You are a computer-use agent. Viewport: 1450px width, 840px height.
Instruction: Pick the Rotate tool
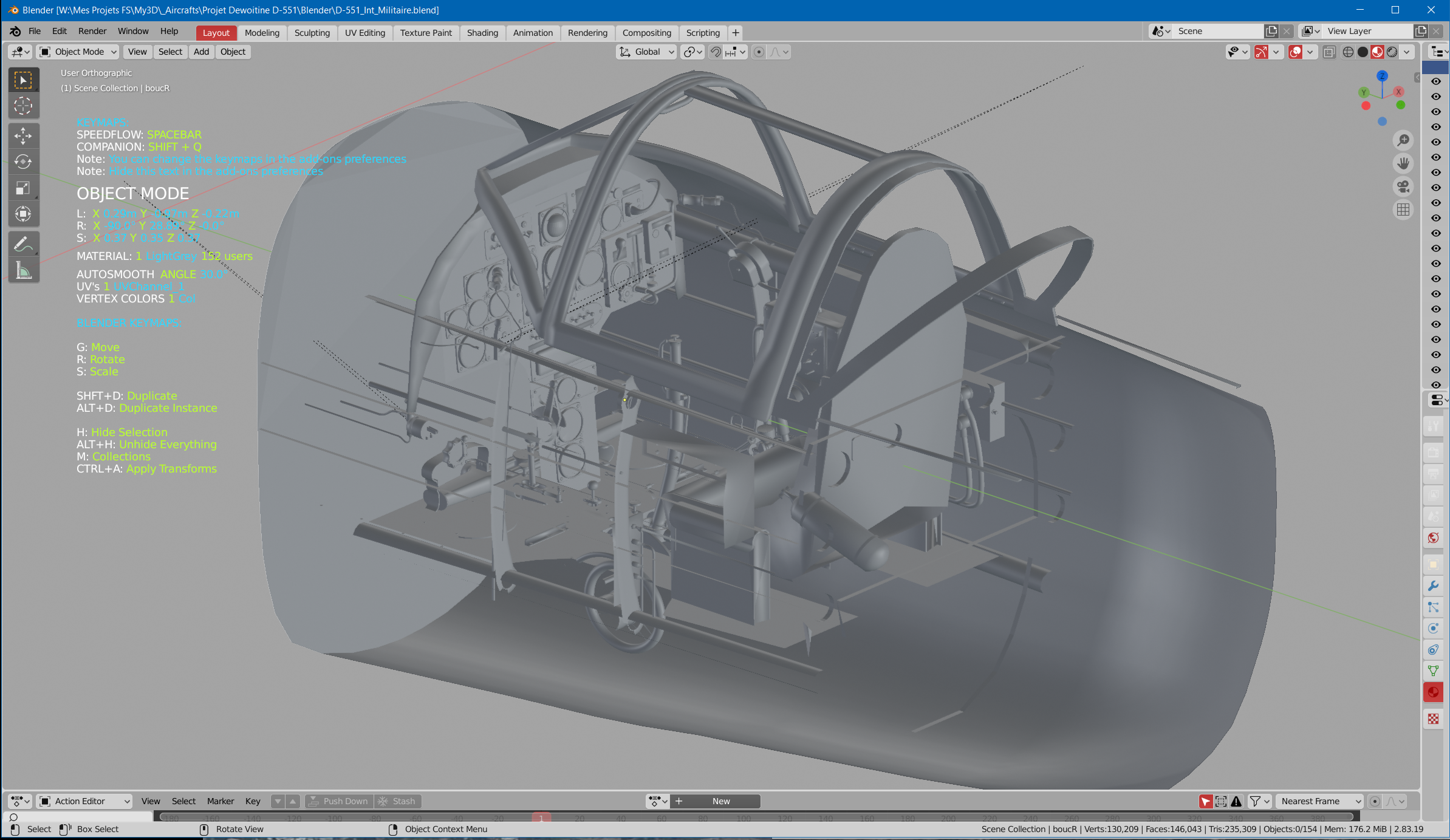23,162
